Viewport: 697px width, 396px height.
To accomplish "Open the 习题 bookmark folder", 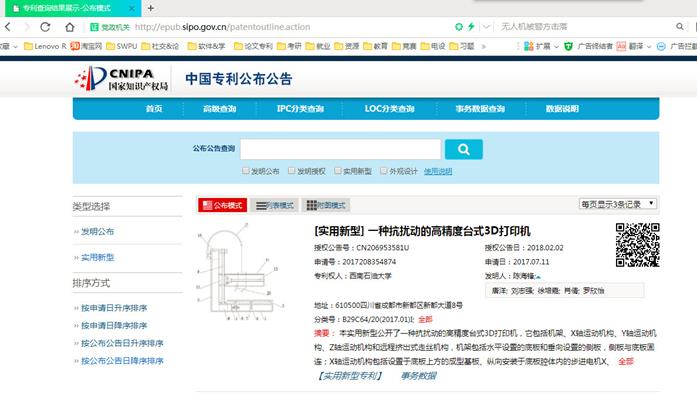I will coord(462,46).
